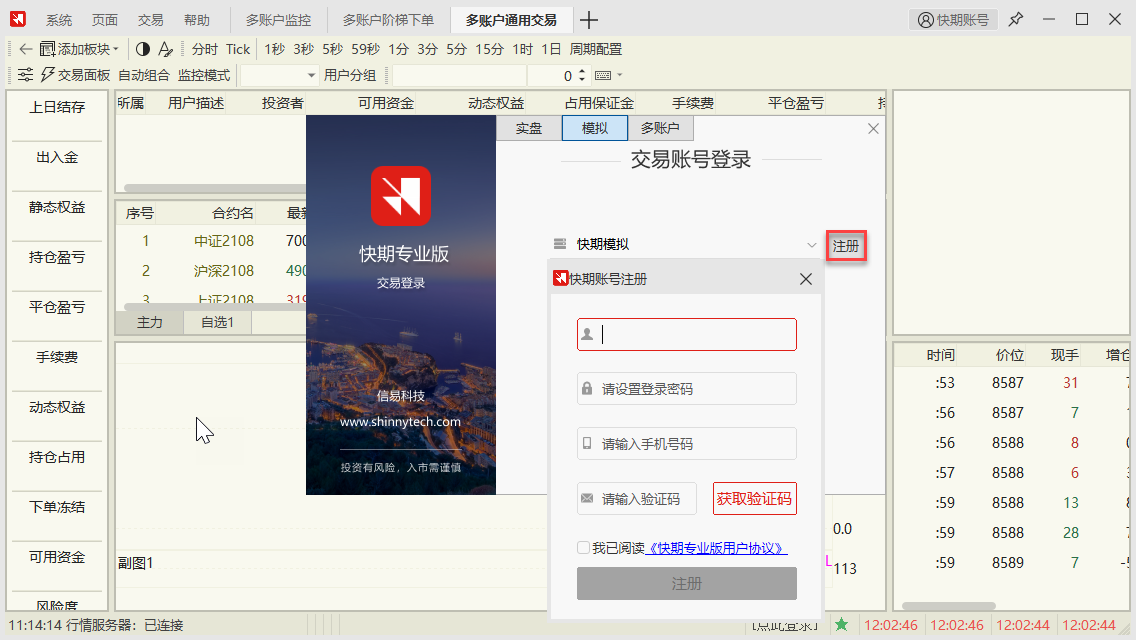Viewport: 1136px width, 640px height.
Task: Close the 快期账号注册 window
Action: pos(806,279)
